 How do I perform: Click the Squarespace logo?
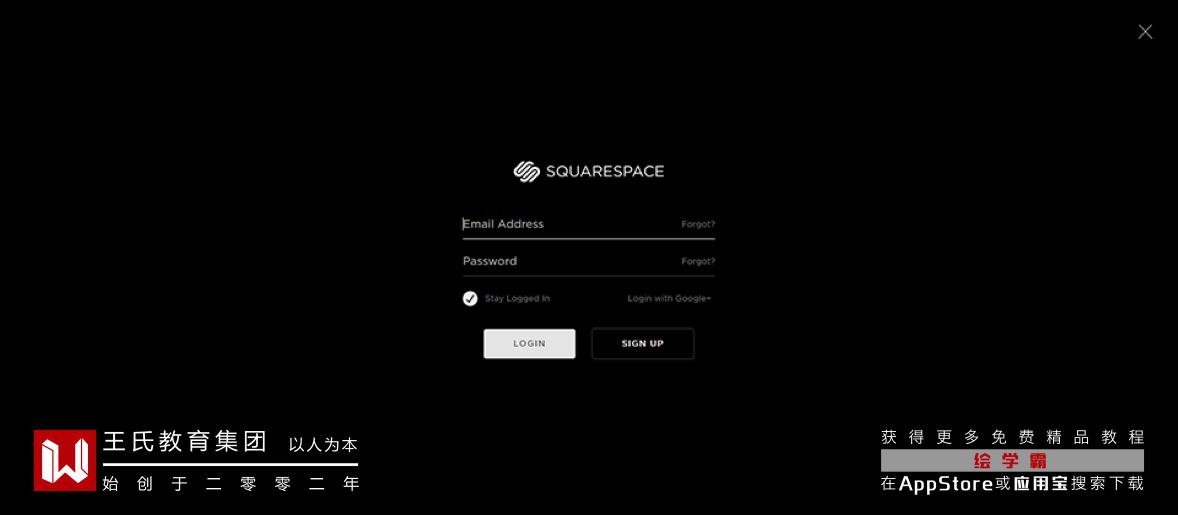pyautogui.click(x=589, y=171)
